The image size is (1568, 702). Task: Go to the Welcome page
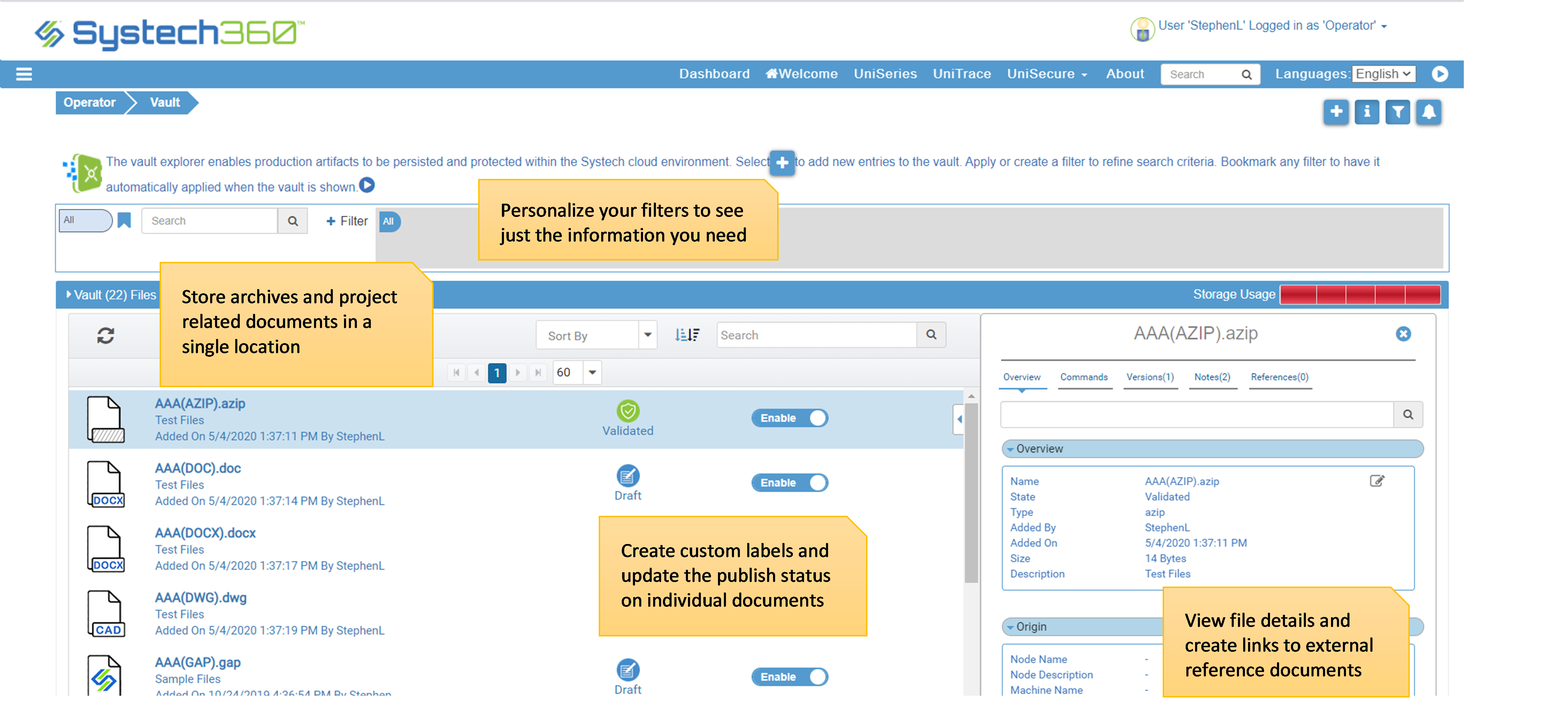[802, 74]
